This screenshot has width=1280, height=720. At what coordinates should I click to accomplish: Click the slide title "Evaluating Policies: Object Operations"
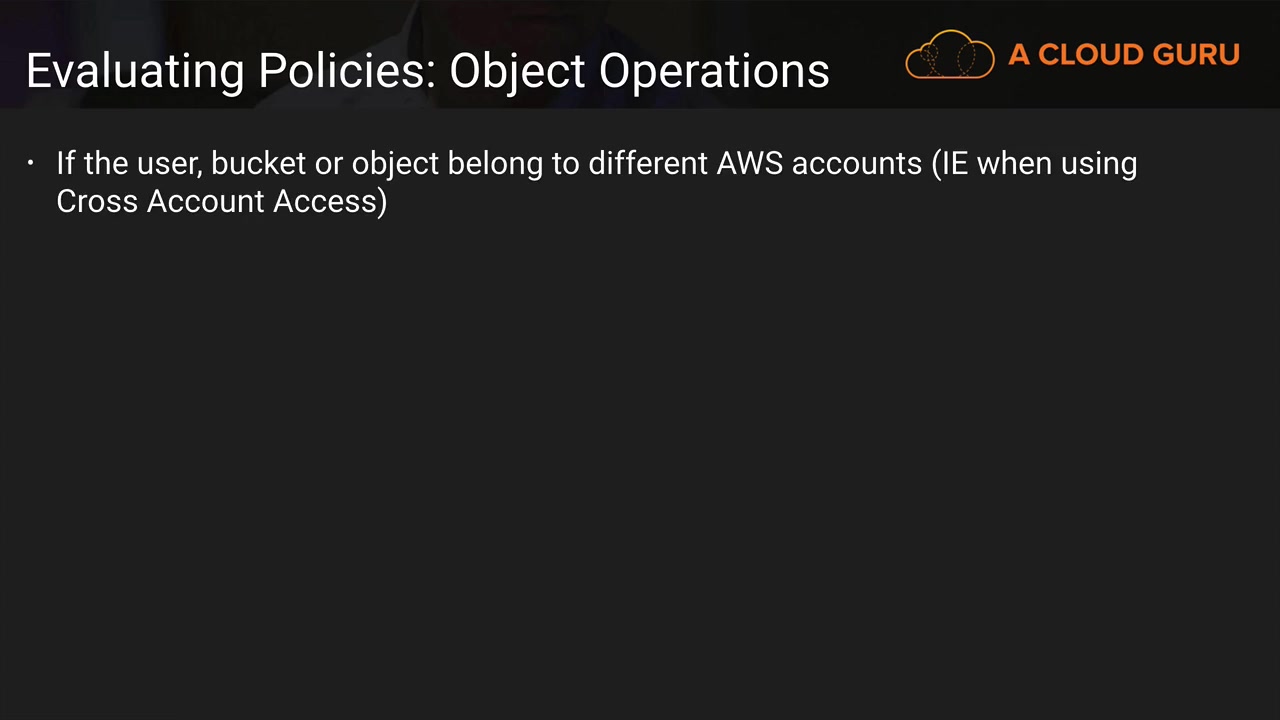click(x=427, y=71)
